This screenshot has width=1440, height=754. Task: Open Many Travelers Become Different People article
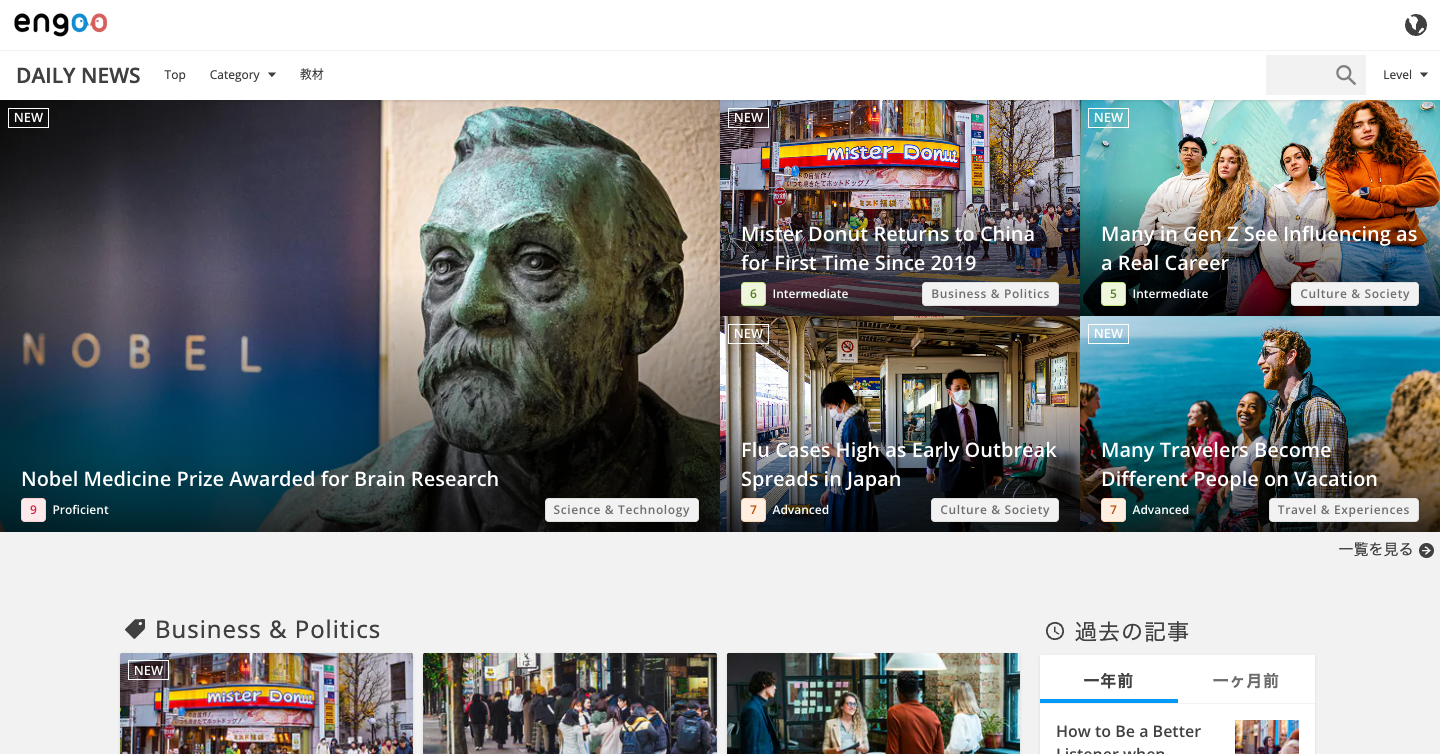pos(1239,464)
